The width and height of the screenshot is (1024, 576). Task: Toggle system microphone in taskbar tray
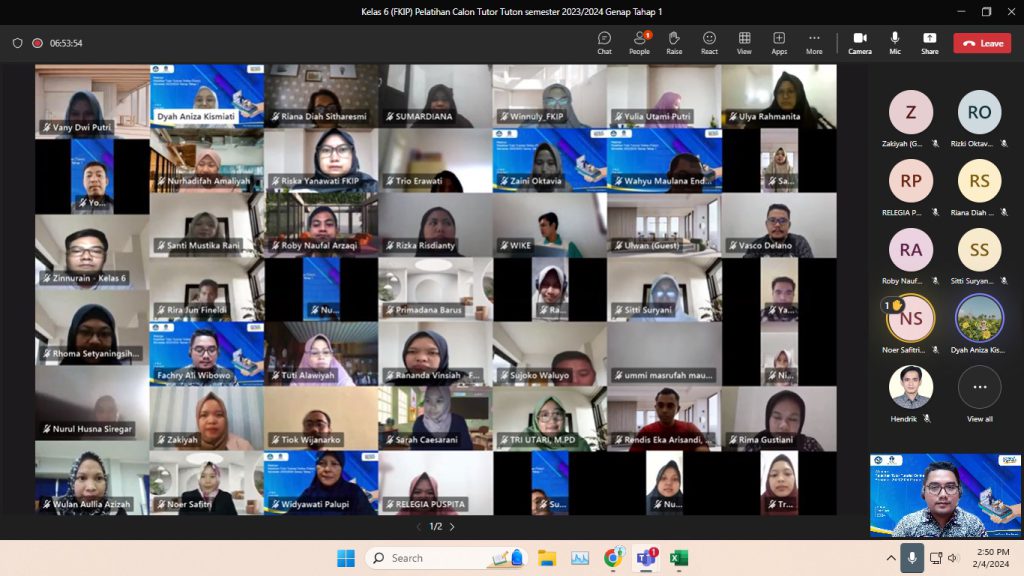[x=911, y=558]
